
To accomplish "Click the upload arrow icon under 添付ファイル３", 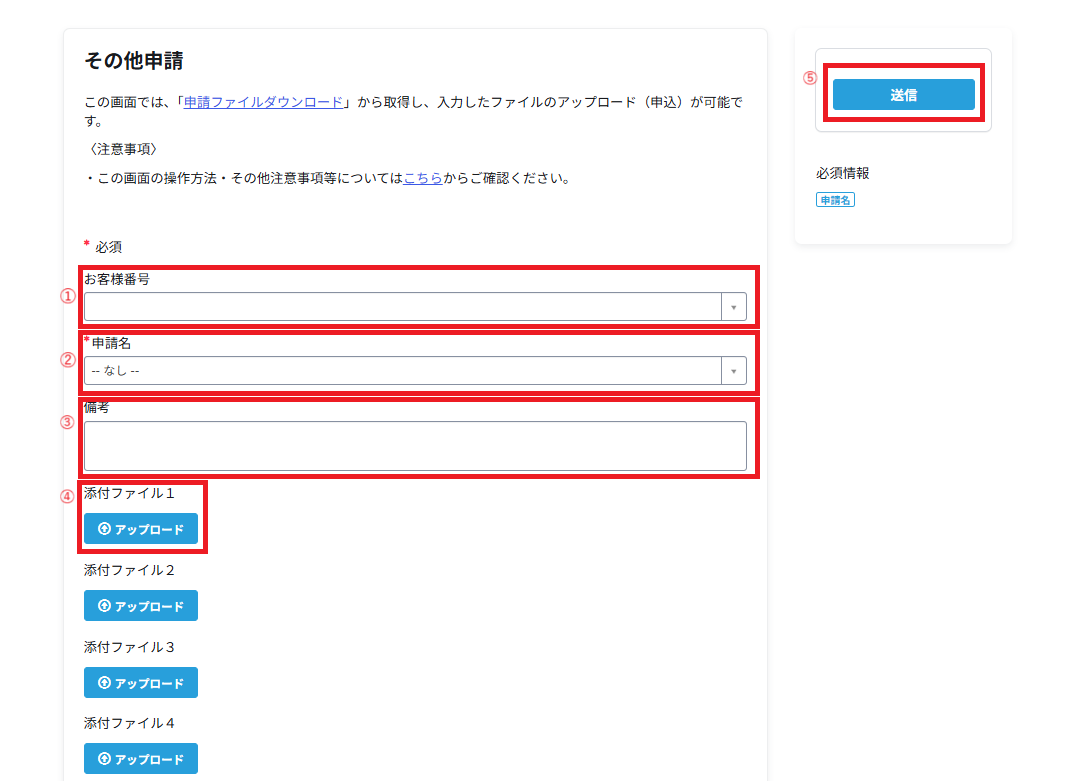I will click(104, 683).
